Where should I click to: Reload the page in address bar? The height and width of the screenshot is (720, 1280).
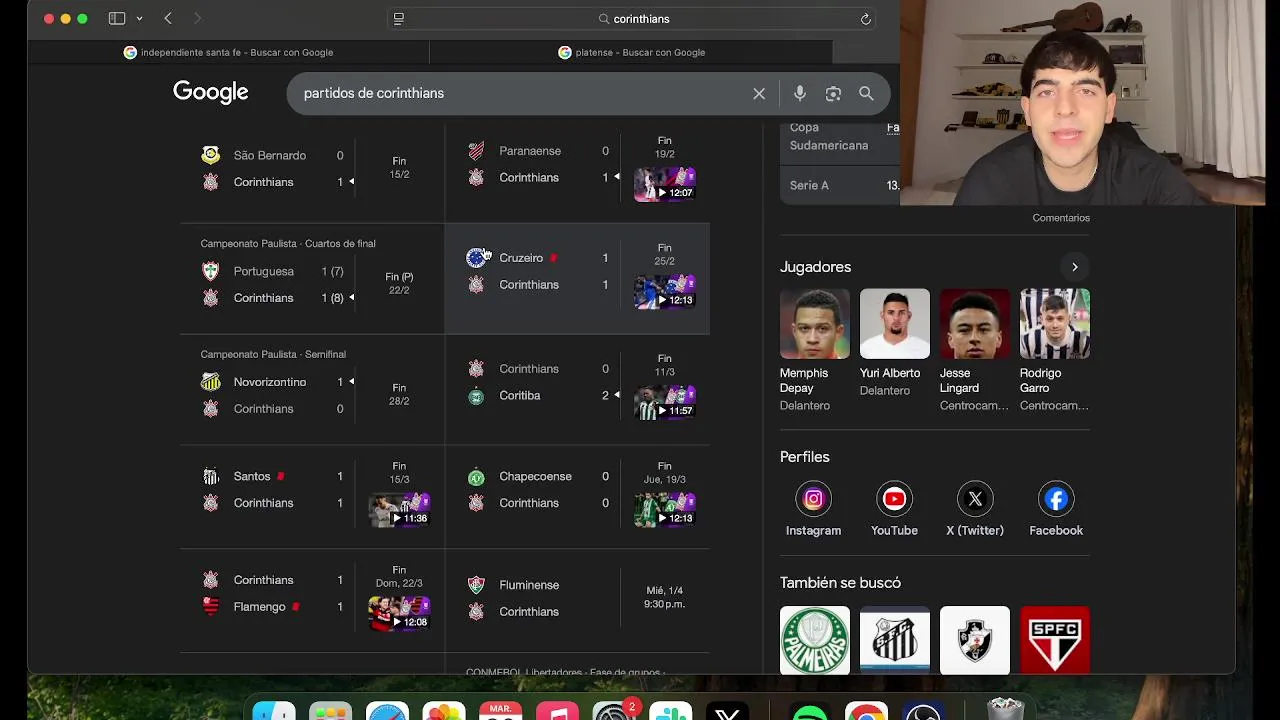[866, 18]
